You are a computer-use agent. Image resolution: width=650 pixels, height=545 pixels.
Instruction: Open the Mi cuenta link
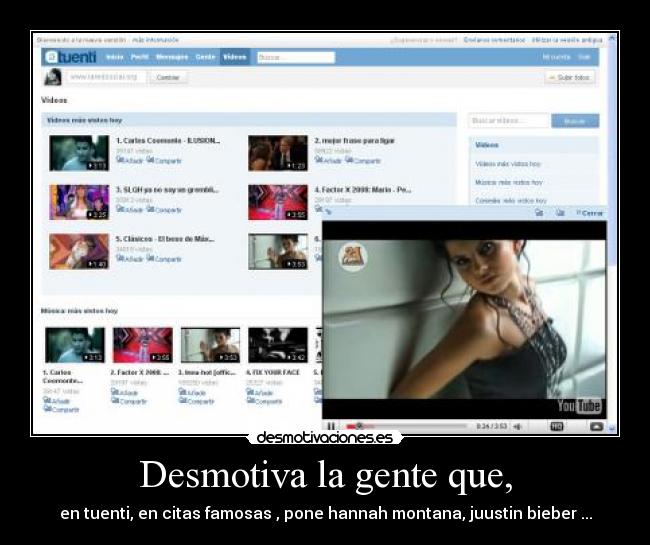coord(556,57)
